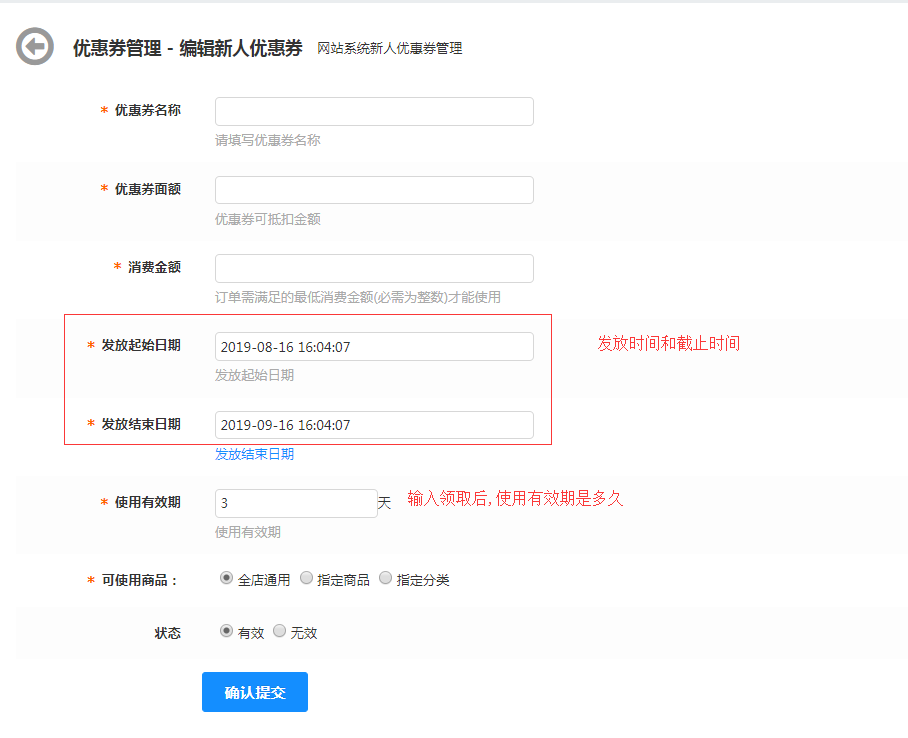The height and width of the screenshot is (738, 908).
Task: Focus the 优惠券名称 input field
Action: (374, 111)
